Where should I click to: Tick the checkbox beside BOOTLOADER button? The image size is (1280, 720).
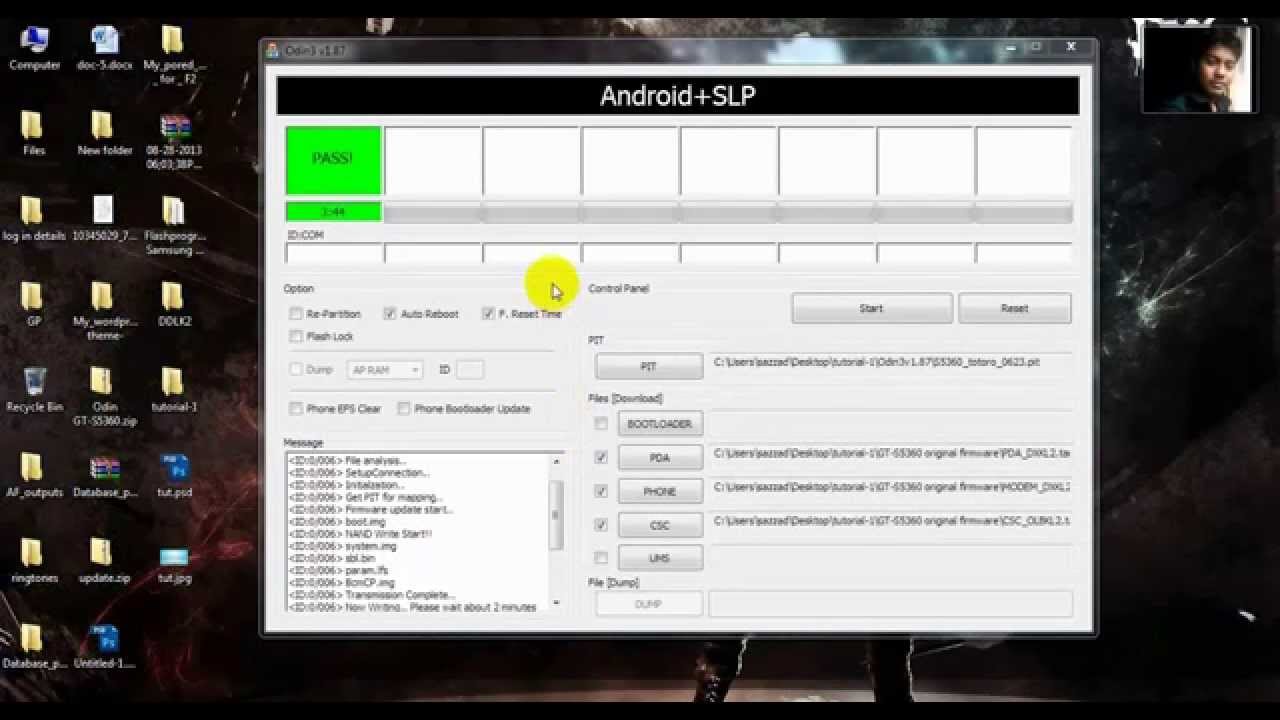pyautogui.click(x=601, y=424)
